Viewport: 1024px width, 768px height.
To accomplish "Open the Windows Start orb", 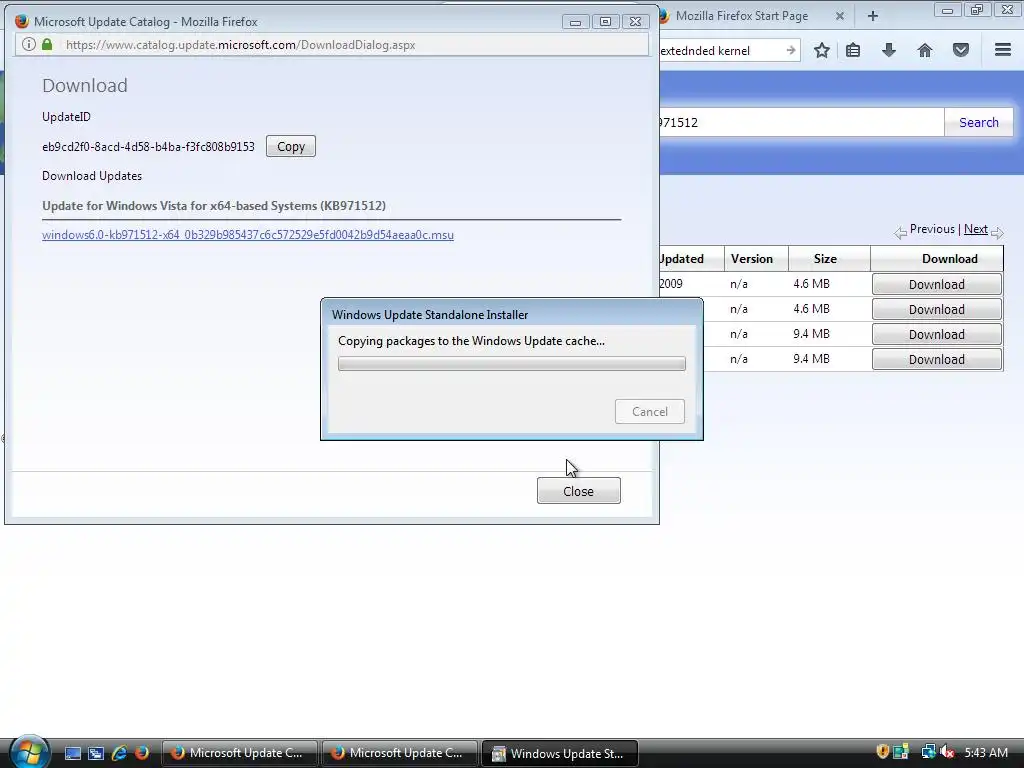I will coord(29,751).
